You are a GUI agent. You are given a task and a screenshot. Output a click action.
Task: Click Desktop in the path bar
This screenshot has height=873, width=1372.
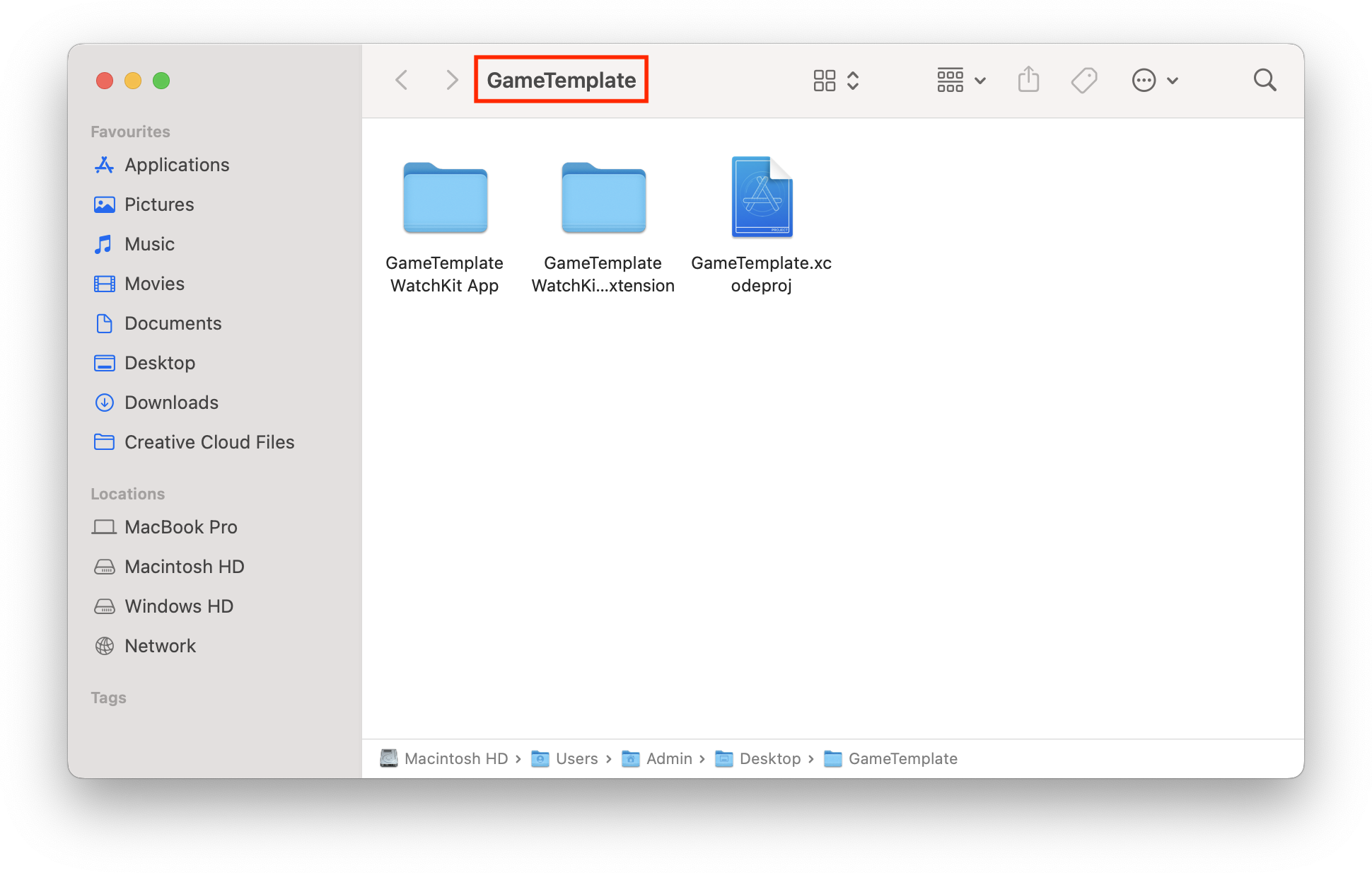770,758
